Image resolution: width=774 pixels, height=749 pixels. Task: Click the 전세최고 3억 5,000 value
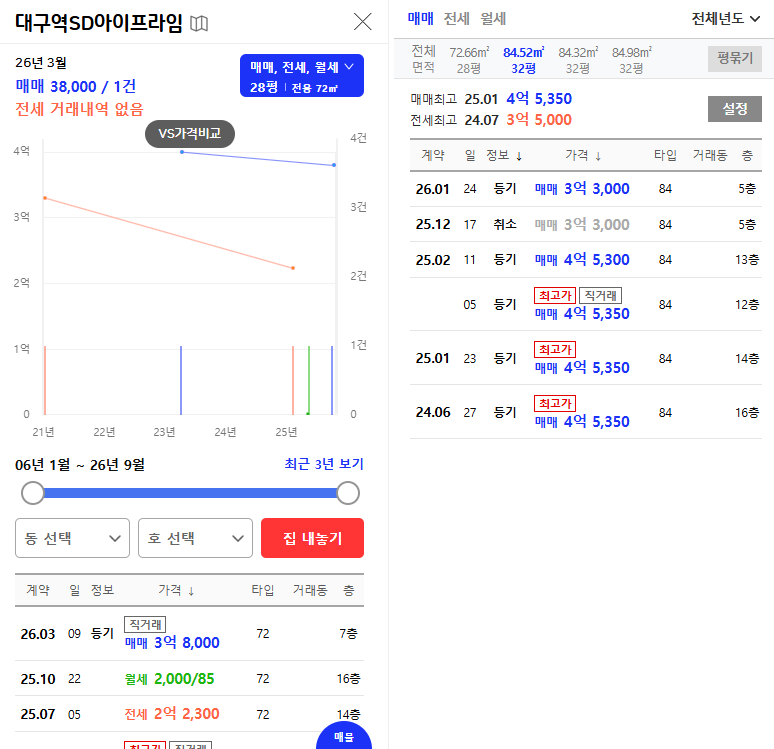click(539, 119)
